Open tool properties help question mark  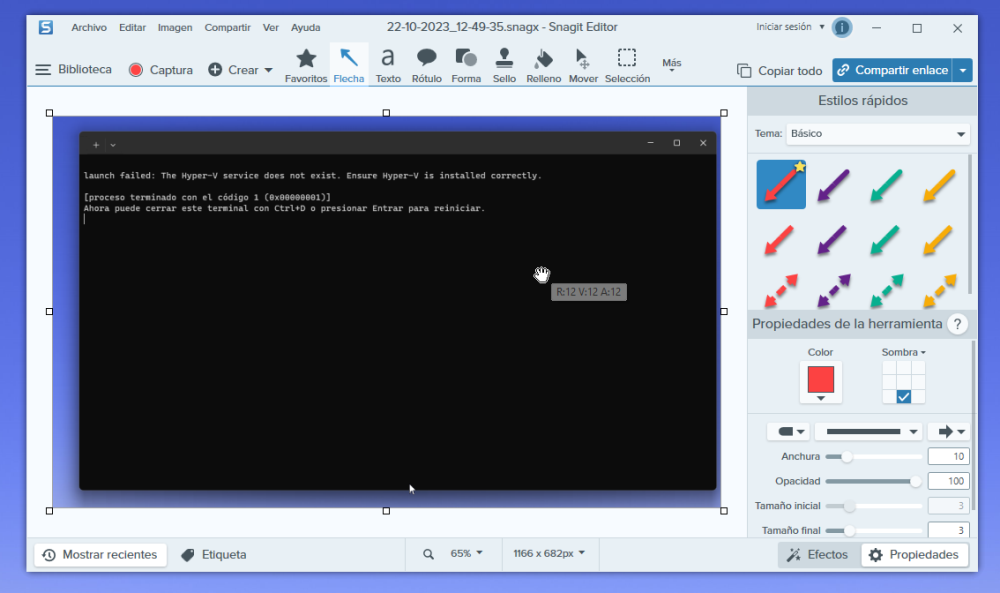pos(957,324)
